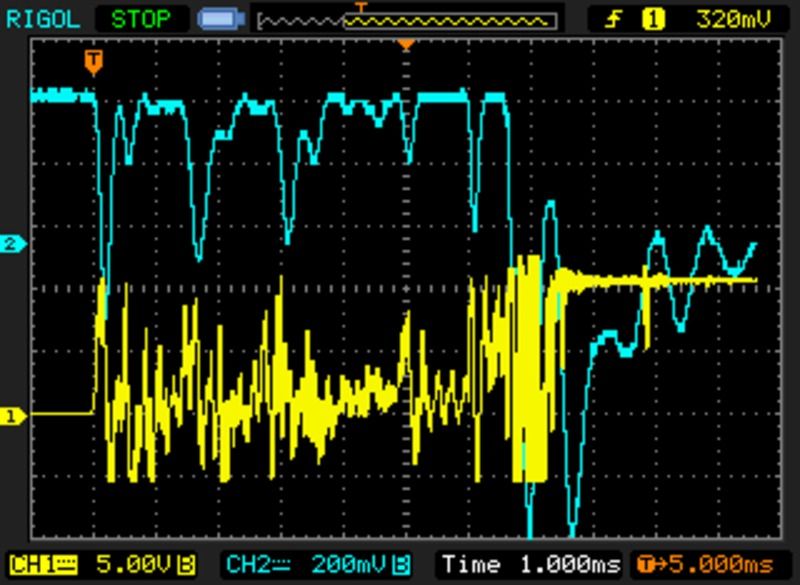Click the T marker above the memory bar
The width and height of the screenshot is (800, 585).
click(x=362, y=7)
